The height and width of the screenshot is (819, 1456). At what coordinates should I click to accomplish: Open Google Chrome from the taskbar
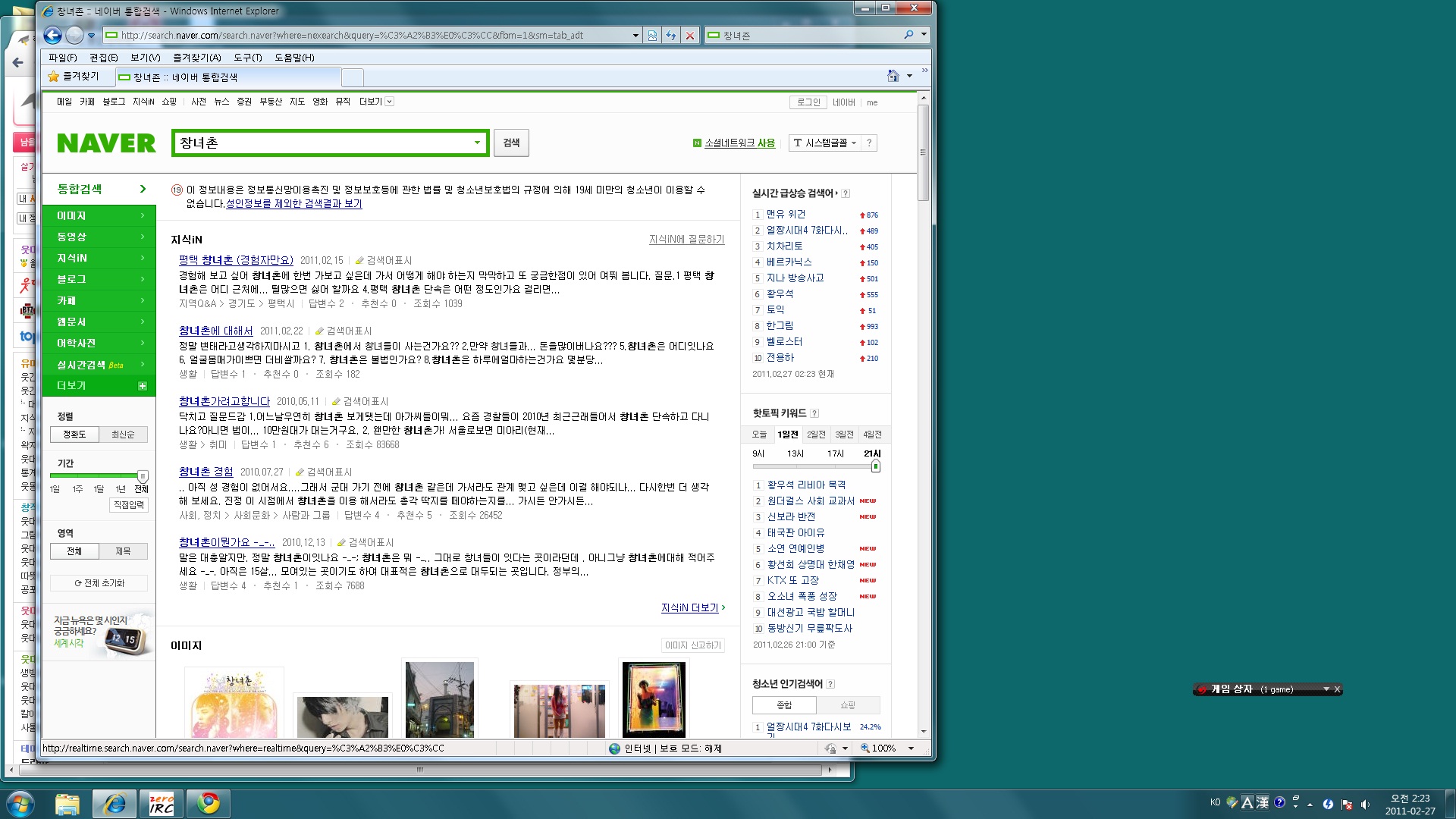point(209,803)
